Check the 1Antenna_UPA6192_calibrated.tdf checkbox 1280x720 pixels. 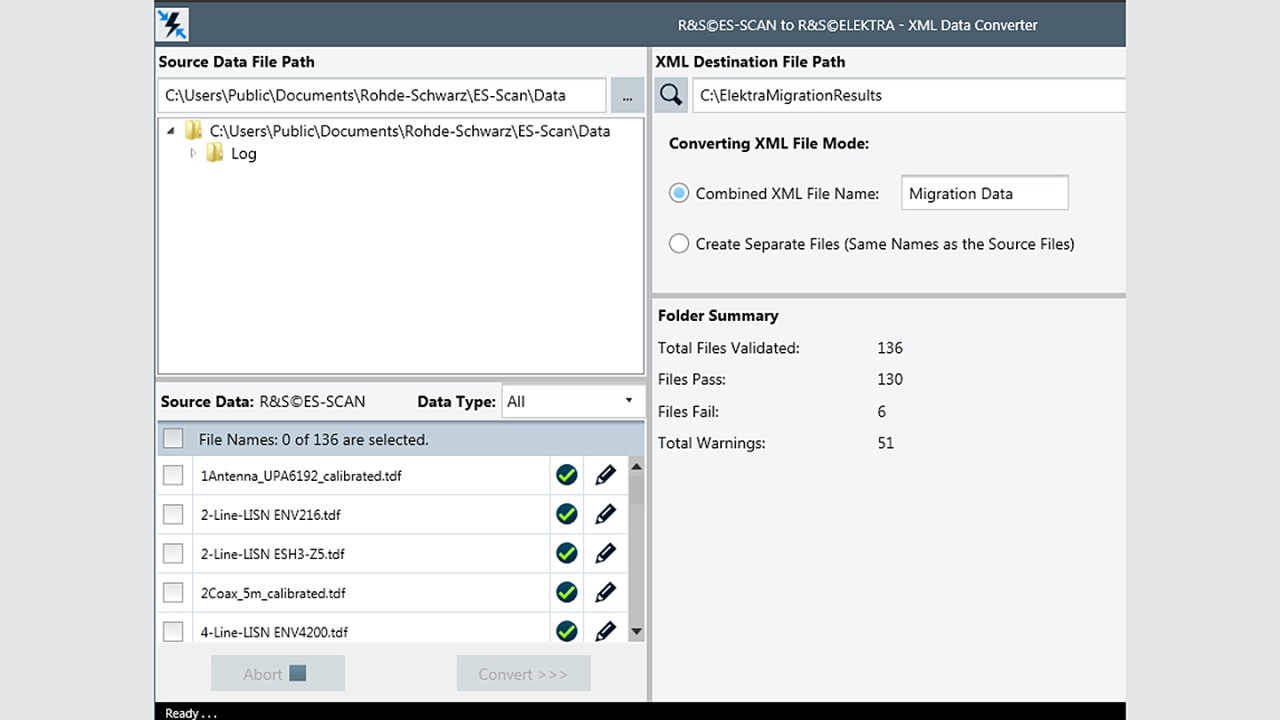tap(173, 475)
